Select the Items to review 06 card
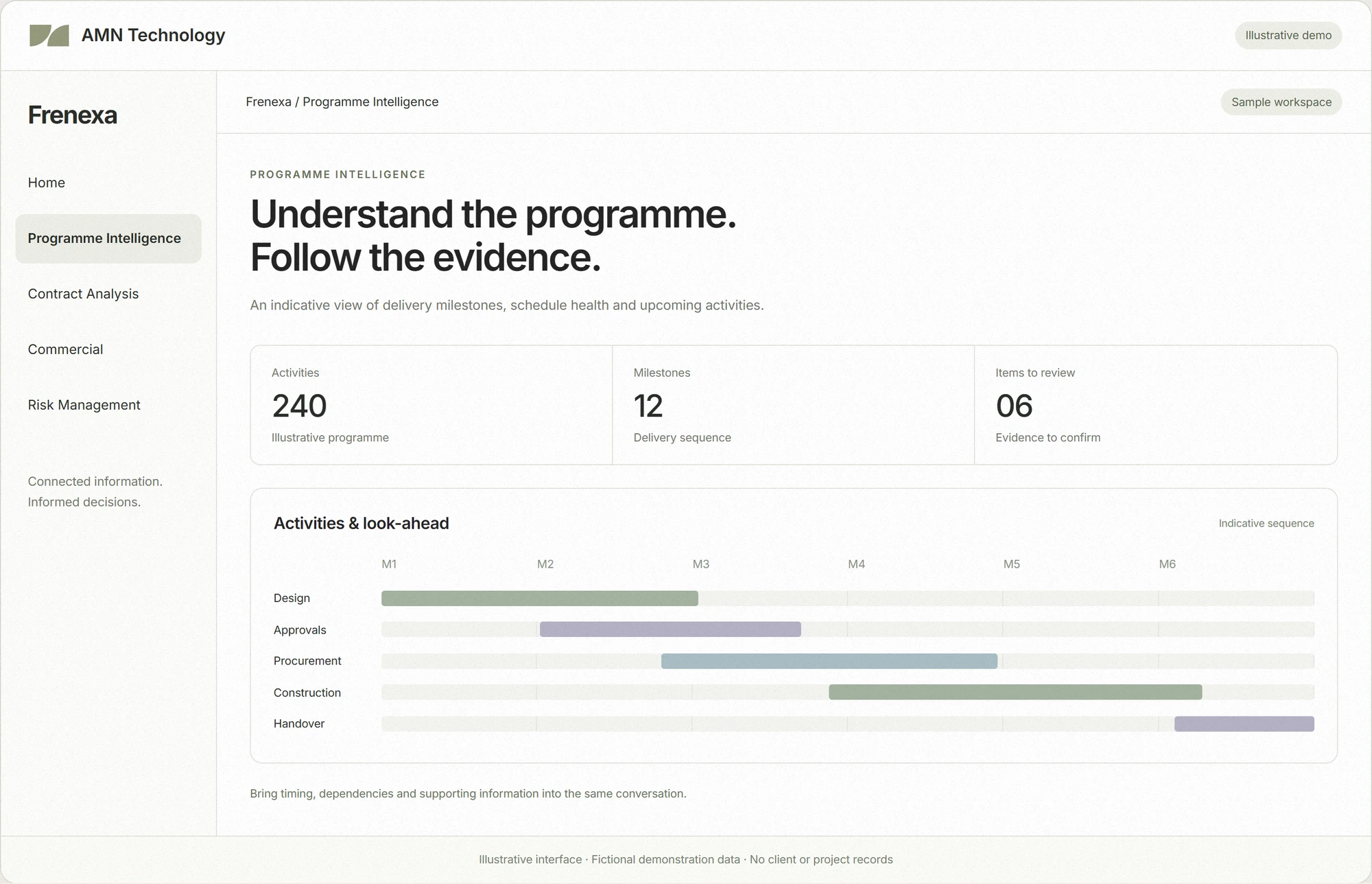Screen dimensions: 1372x884 pos(1156,405)
